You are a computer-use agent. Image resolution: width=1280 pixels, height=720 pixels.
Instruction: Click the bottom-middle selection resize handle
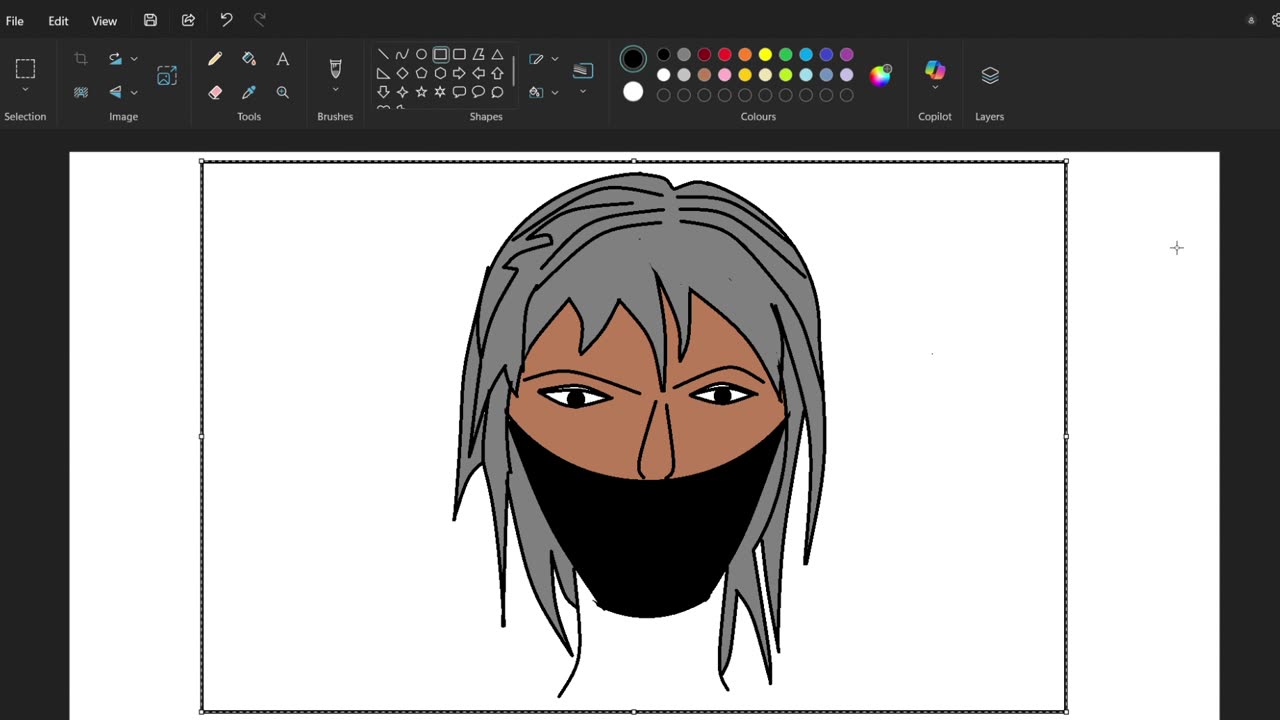(x=634, y=711)
